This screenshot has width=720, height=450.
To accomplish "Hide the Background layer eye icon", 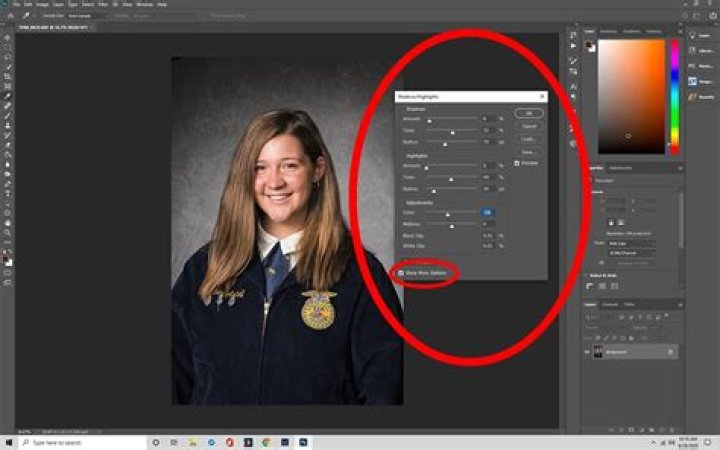I will (587, 352).
